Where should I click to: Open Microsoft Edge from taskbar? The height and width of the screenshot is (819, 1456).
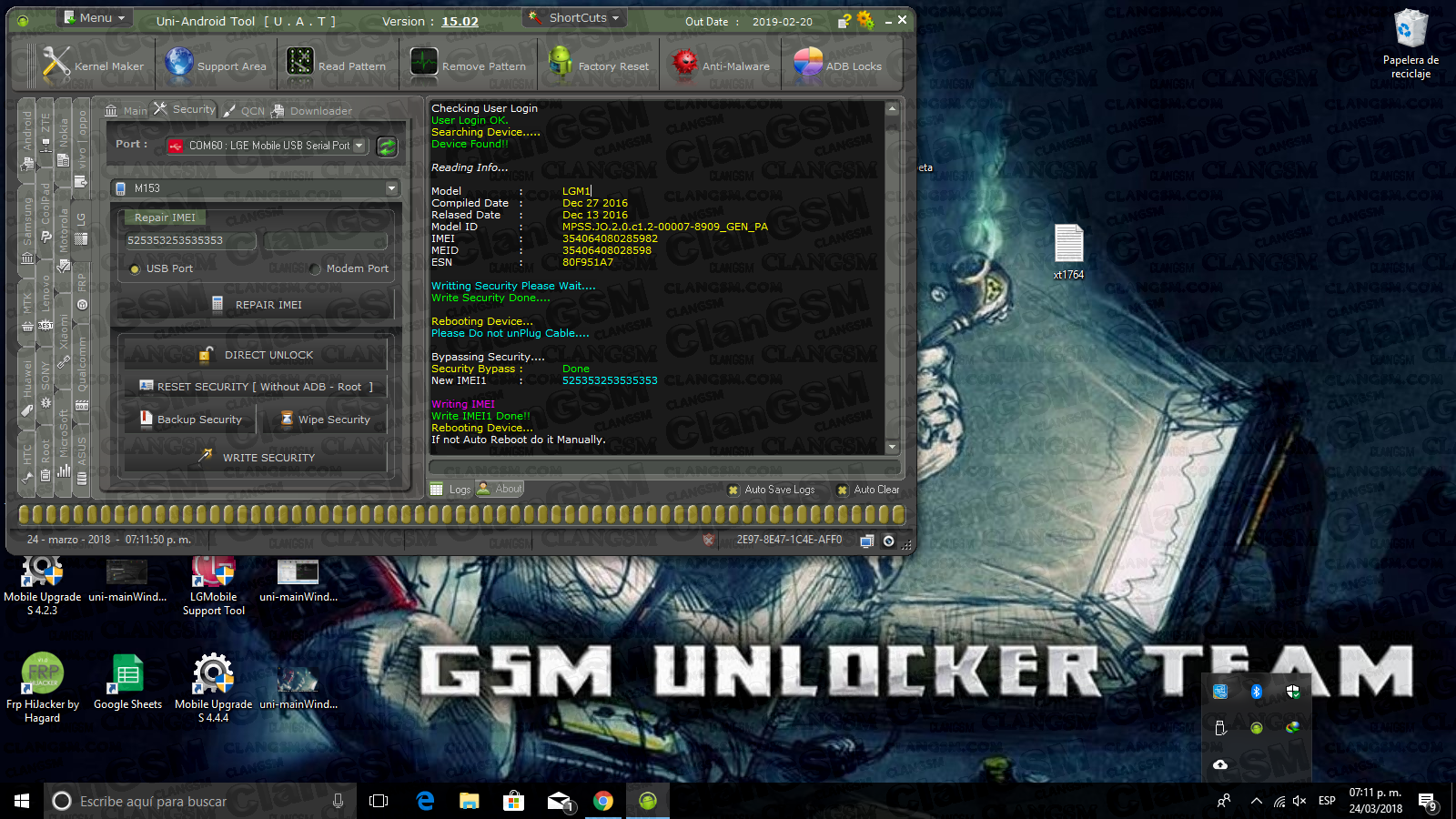point(425,801)
